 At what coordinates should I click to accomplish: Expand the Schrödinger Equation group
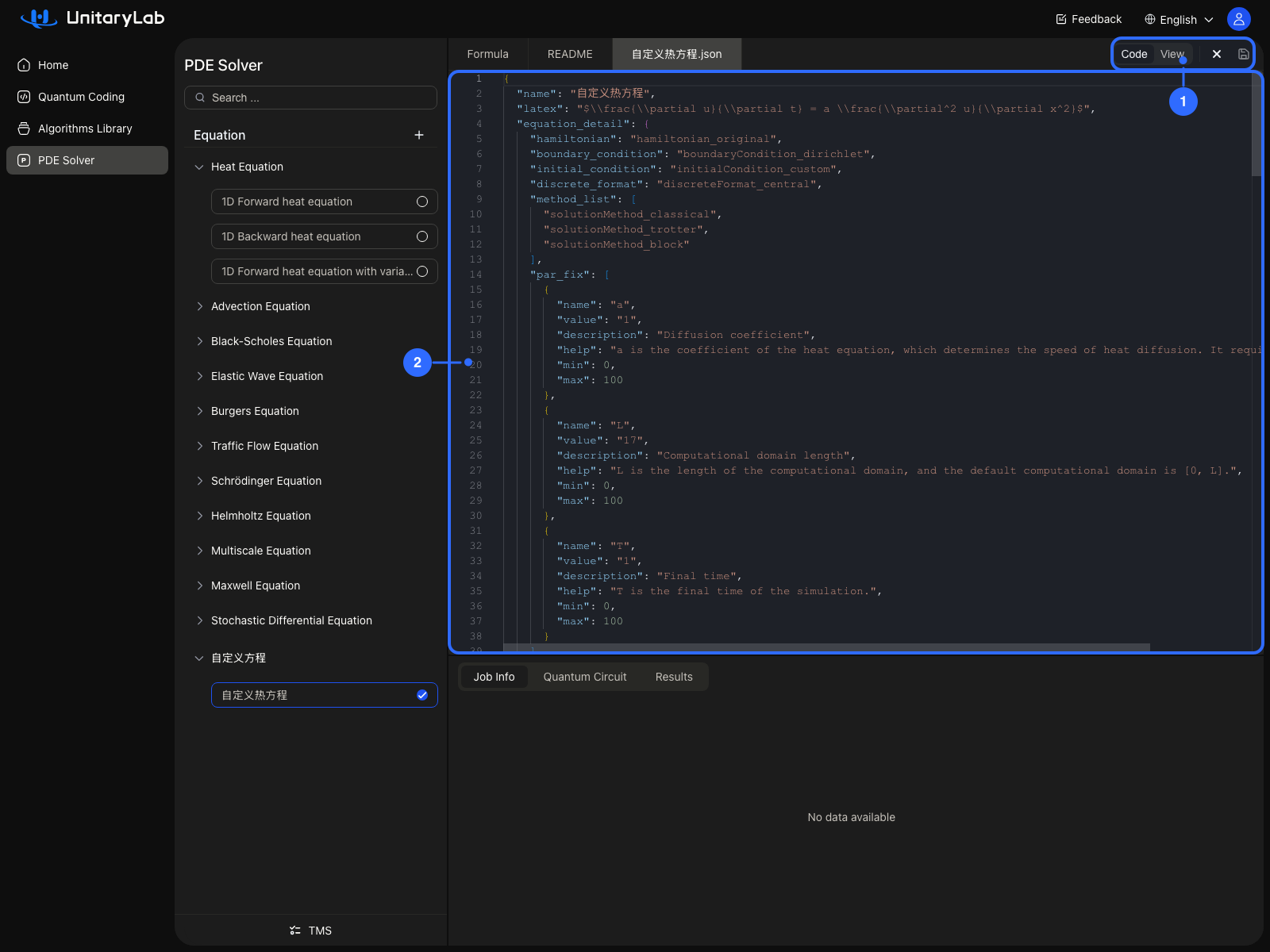tap(199, 481)
